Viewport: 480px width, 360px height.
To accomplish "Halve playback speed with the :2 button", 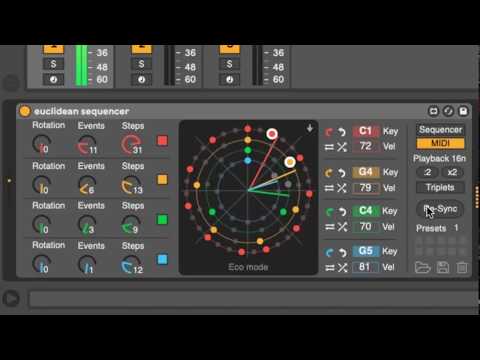I will click(x=428, y=172).
